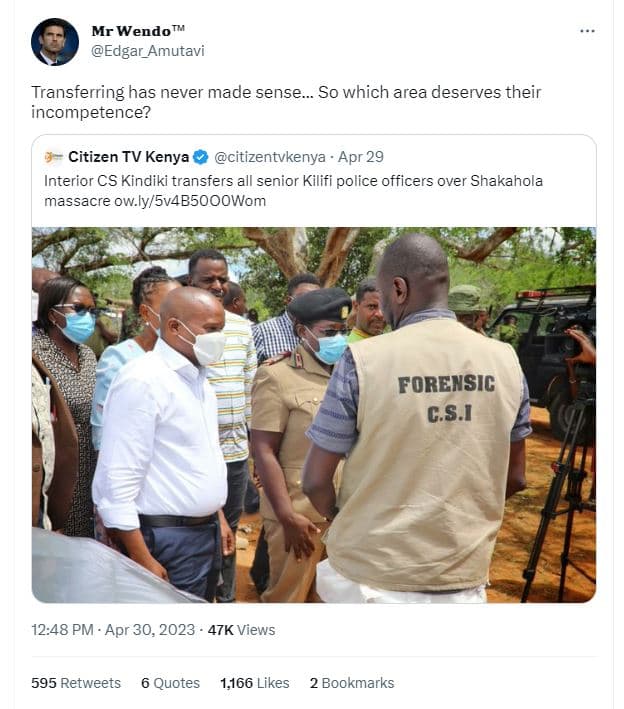Show the 6 Quotes list
Image resolution: width=624 pixels, height=709 pixels.
pos(170,683)
